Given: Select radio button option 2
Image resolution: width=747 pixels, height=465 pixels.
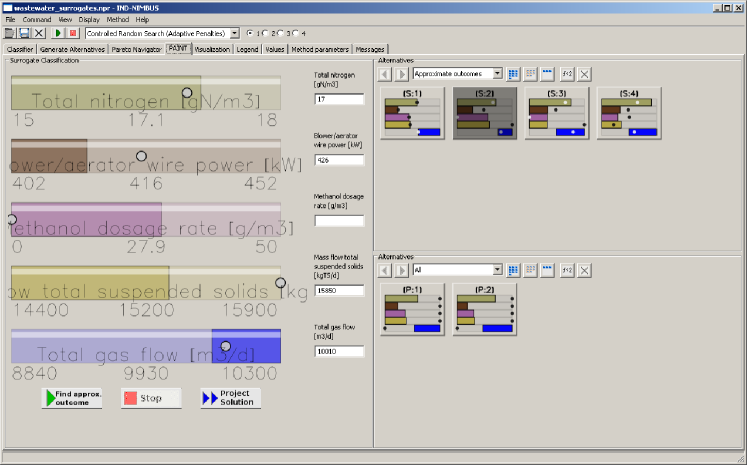Looking at the screenshot, I should (264, 33).
